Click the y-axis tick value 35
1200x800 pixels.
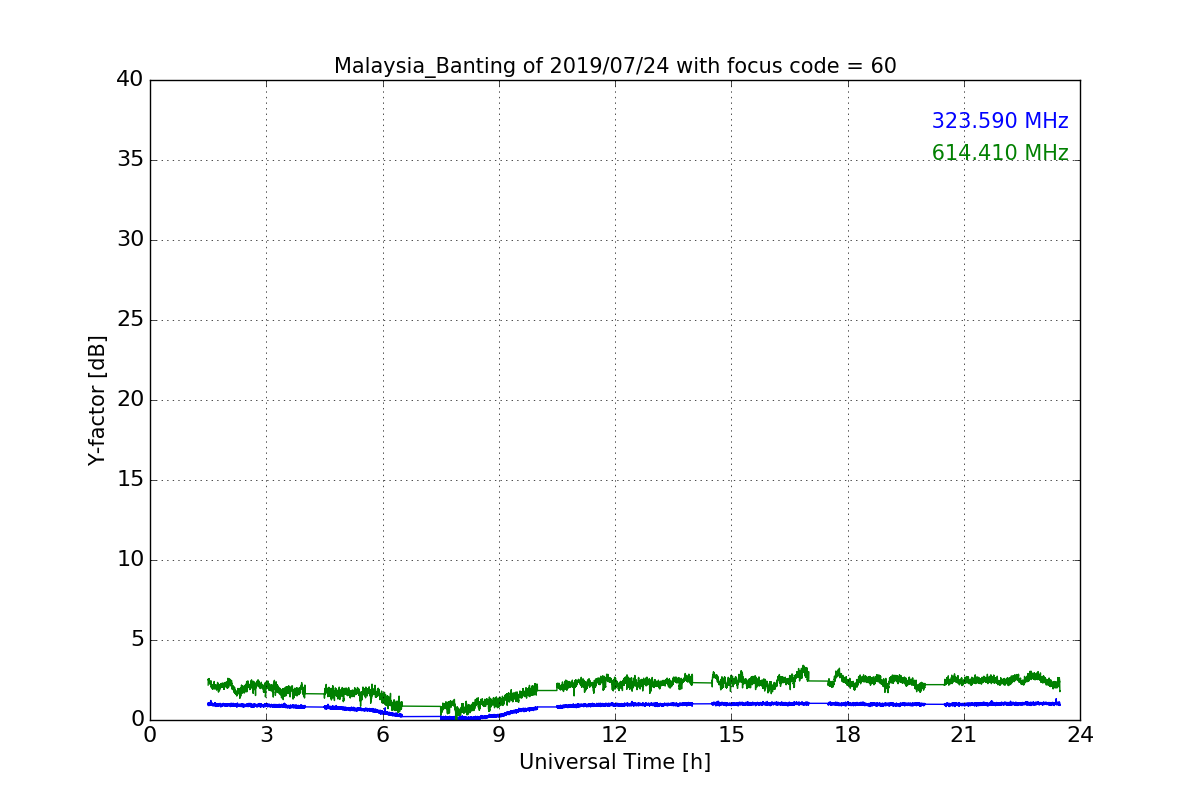(130, 160)
